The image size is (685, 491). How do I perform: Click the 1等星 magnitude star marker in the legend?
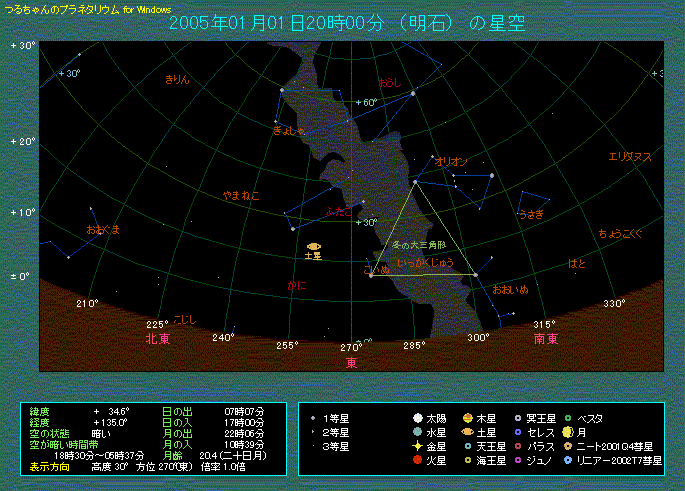[x=313, y=418]
